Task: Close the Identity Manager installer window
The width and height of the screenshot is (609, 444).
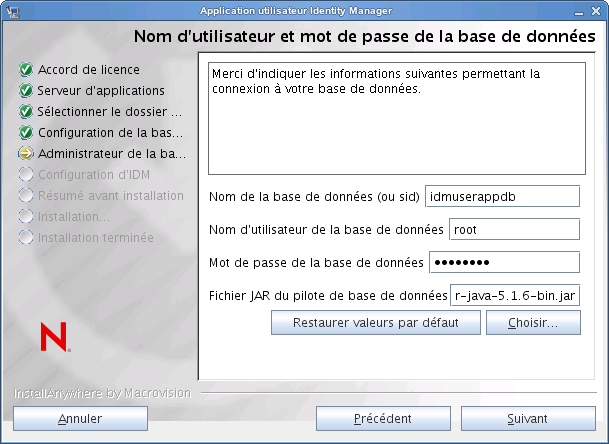Action: pyautogui.click(x=596, y=11)
